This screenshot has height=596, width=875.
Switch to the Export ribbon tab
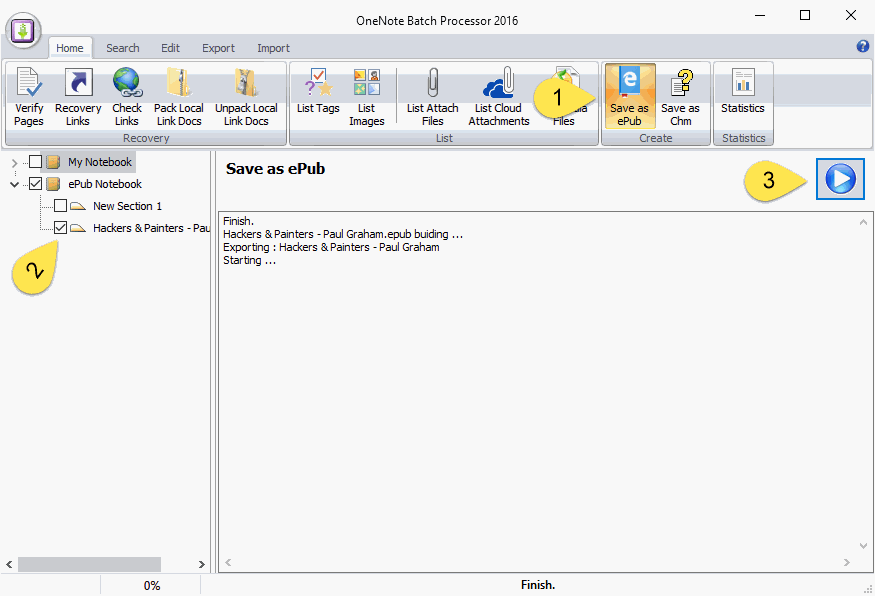point(218,48)
